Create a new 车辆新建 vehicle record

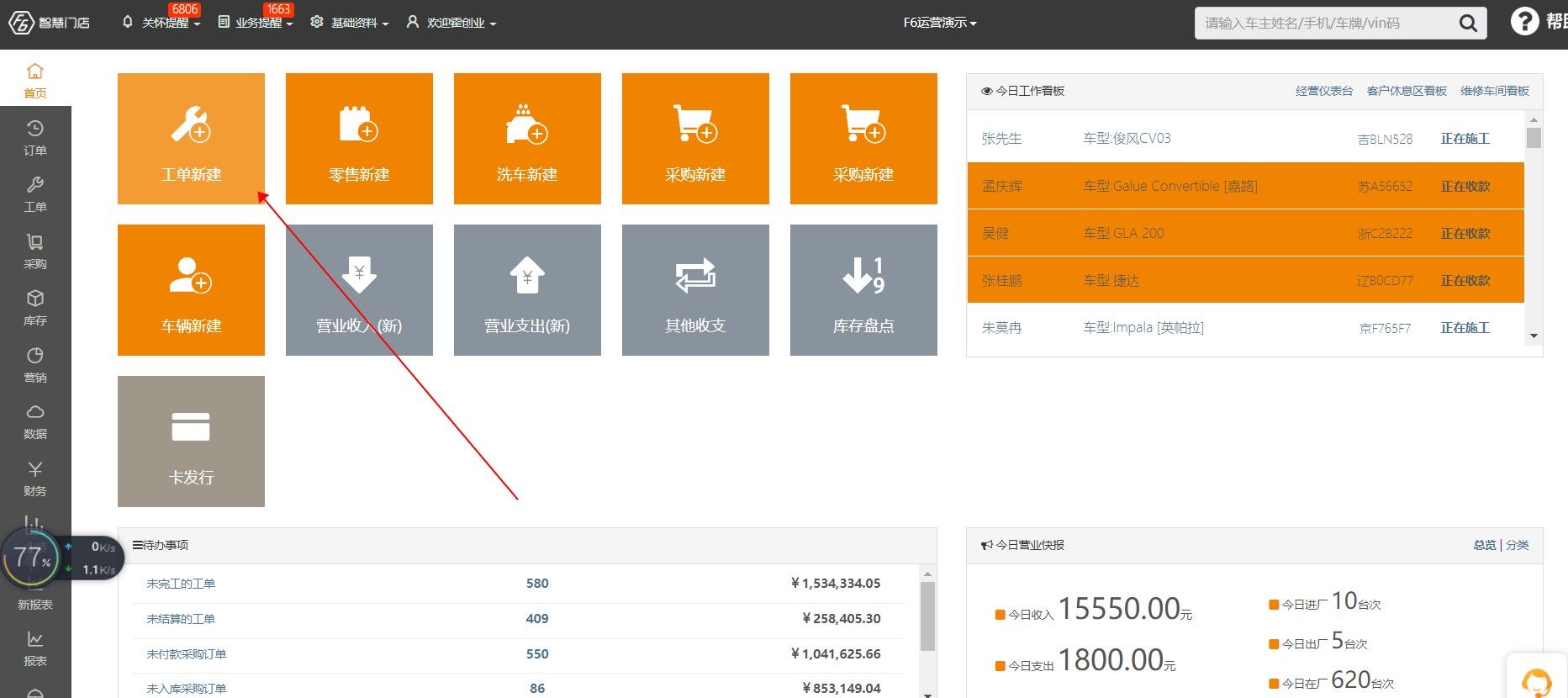(191, 290)
